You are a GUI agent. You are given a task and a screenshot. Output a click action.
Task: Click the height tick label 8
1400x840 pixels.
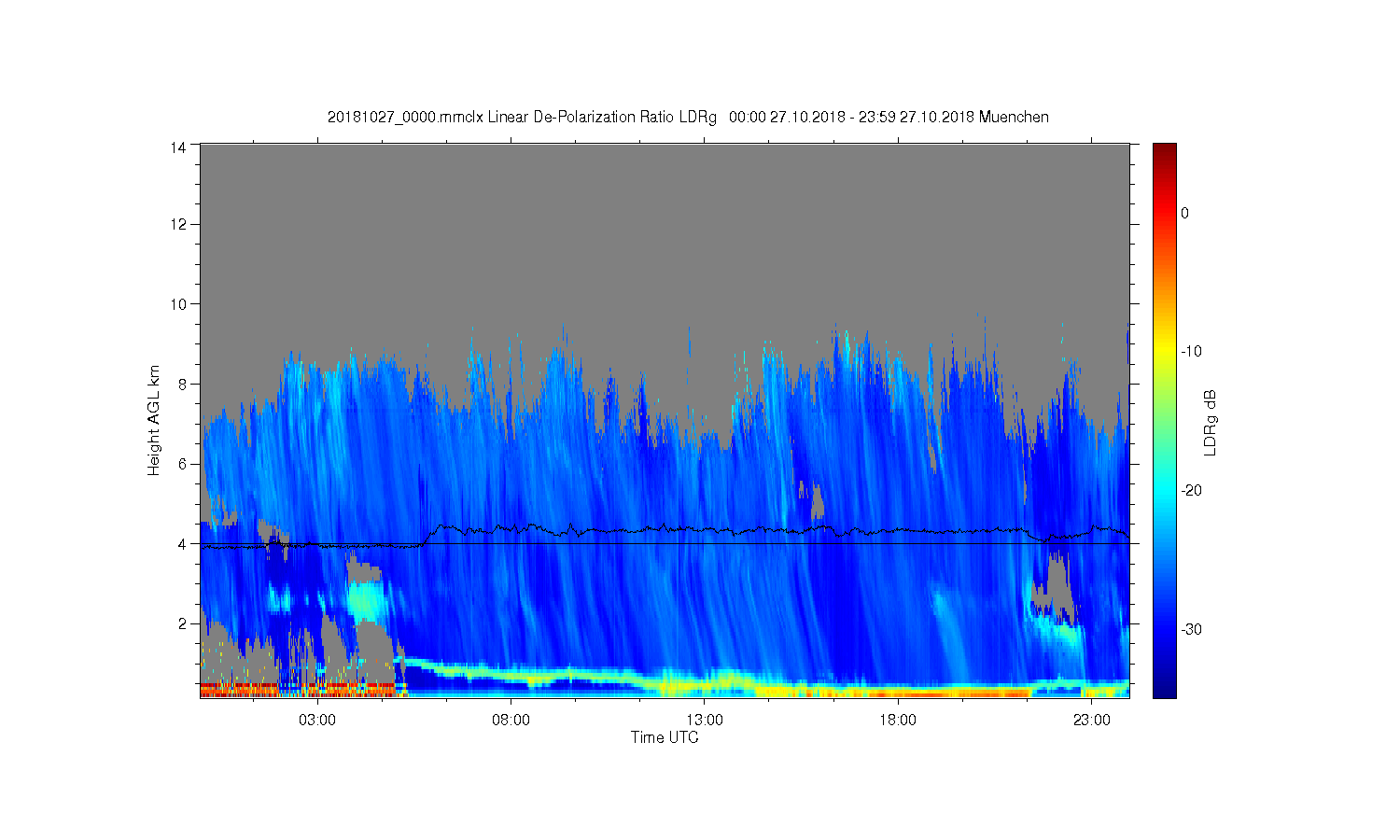pos(183,384)
